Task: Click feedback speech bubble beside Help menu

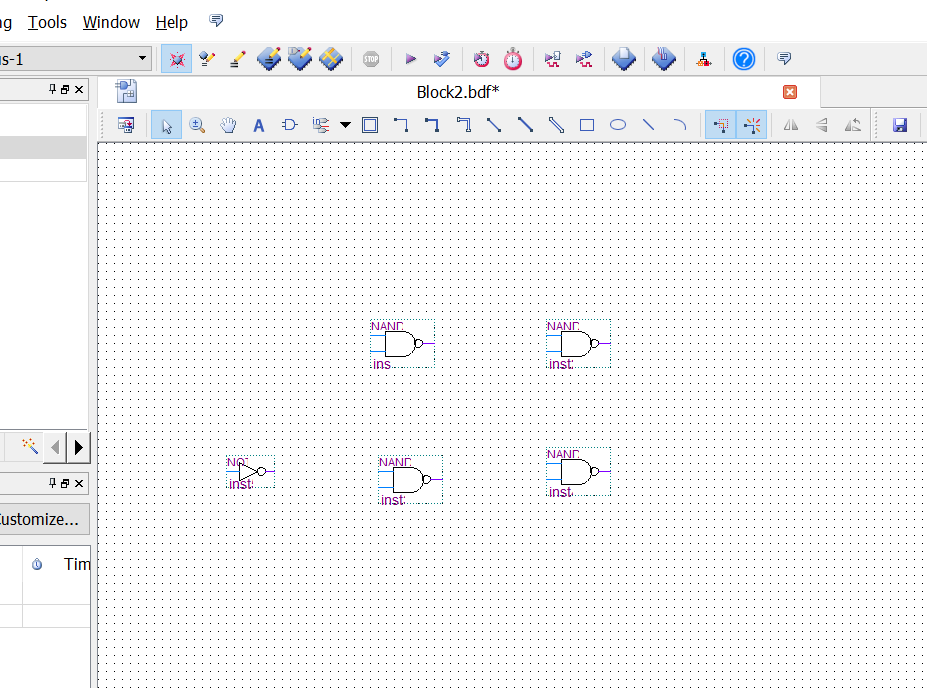Action: pyautogui.click(x=216, y=21)
